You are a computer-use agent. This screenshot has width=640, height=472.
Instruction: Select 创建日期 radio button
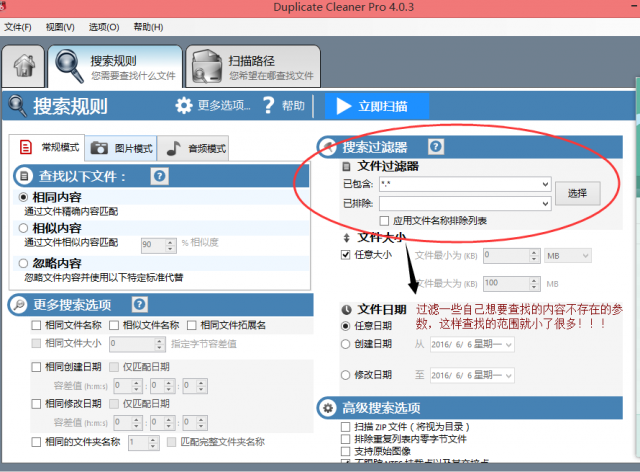coord(345,344)
